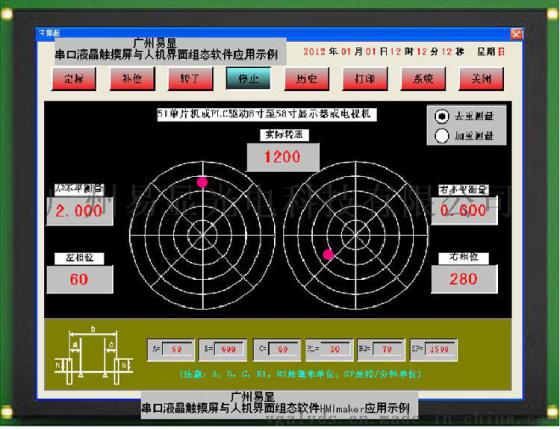Click the red 关闭 (close) toolbar button
Screen dimensions: 560x430
[481, 79]
